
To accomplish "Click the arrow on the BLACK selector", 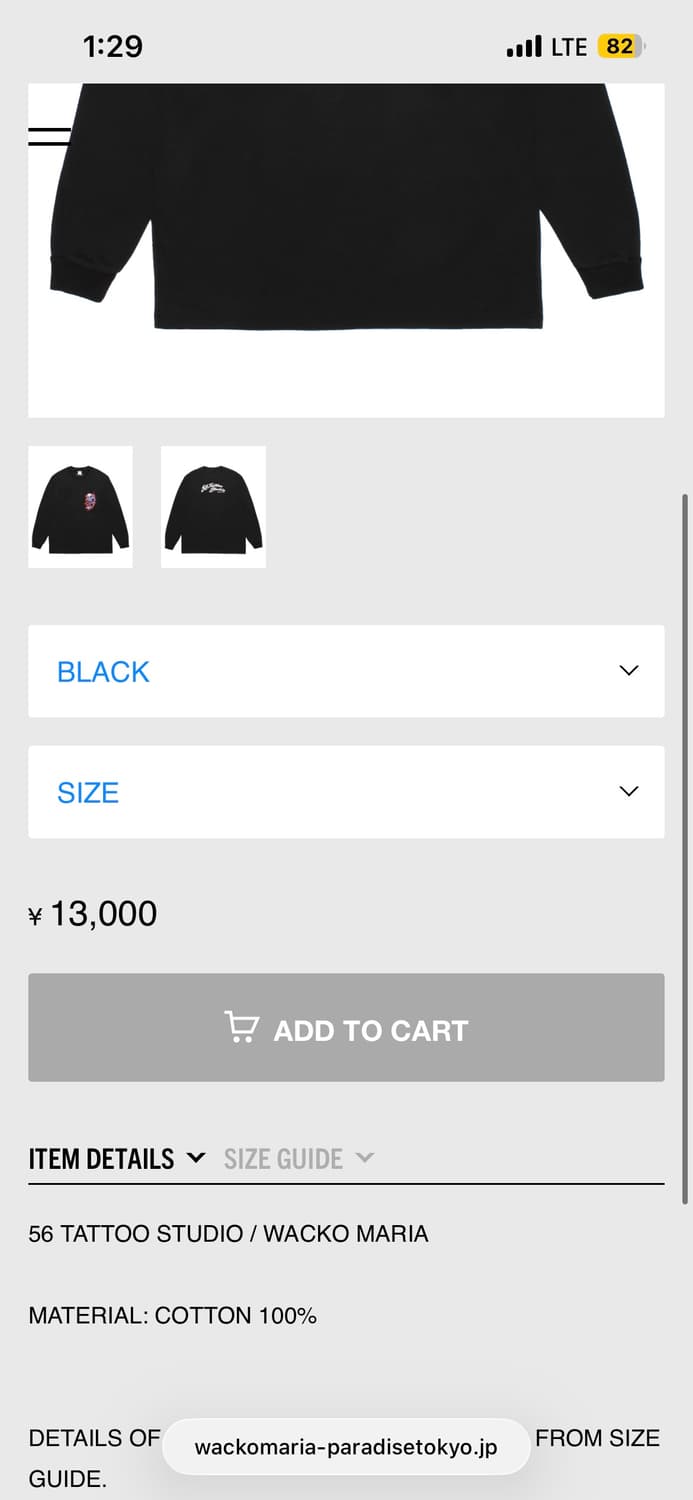I will click(629, 671).
